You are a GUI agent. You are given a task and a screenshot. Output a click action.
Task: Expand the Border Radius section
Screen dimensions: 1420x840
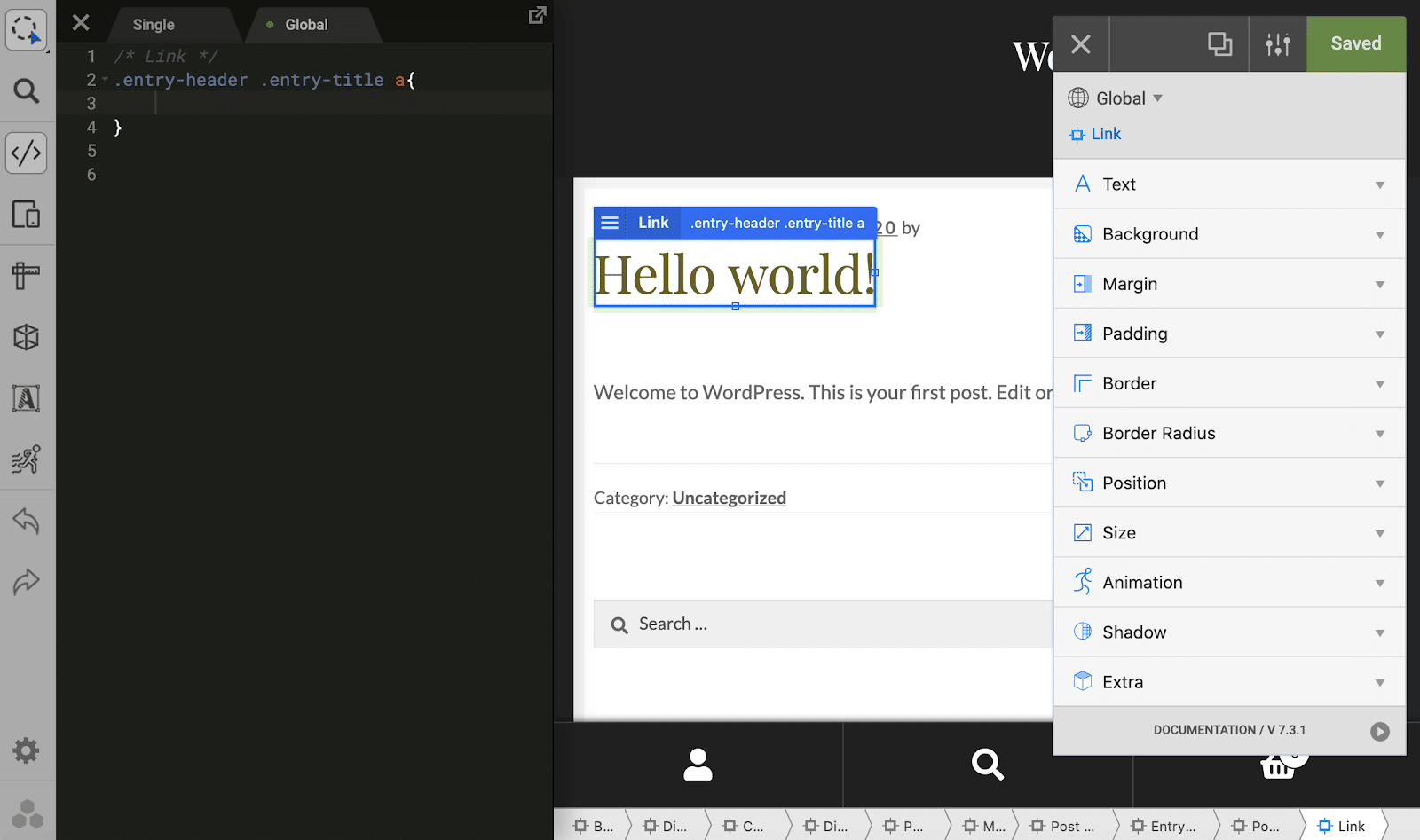pos(1229,433)
